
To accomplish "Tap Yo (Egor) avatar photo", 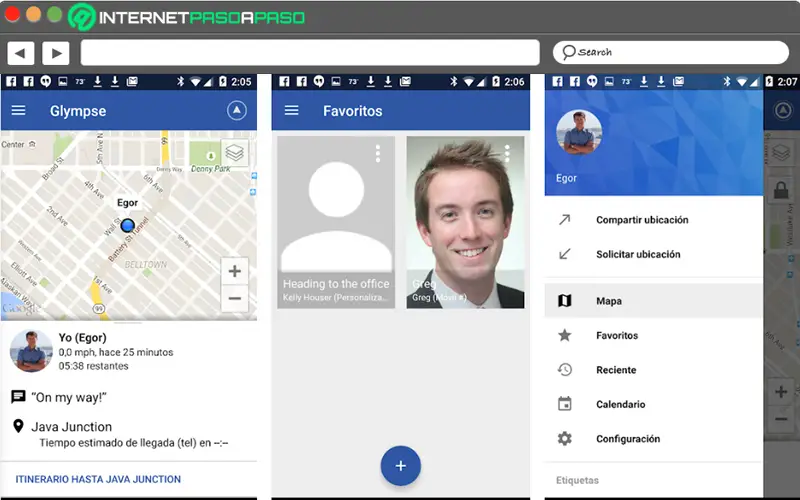I will (31, 351).
